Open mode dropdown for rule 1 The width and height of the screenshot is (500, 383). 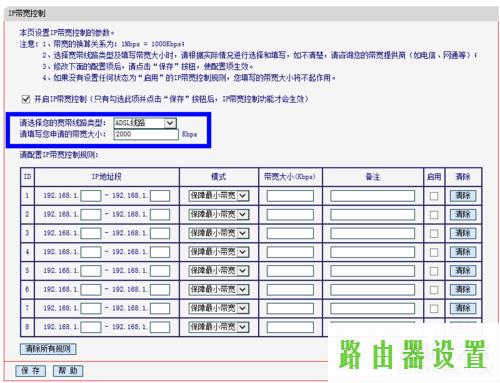click(219, 196)
